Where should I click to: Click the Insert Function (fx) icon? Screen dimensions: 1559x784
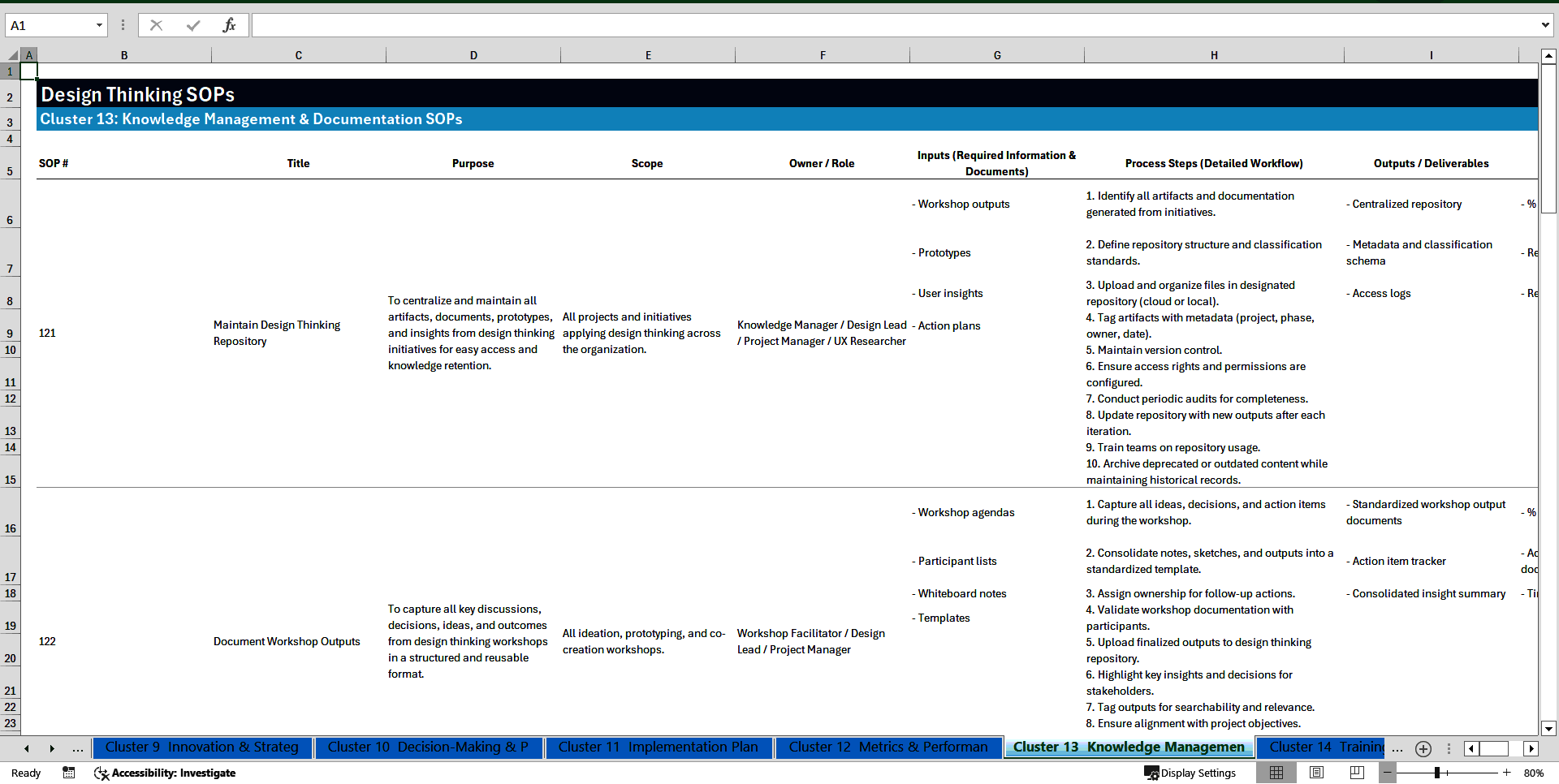tap(231, 25)
